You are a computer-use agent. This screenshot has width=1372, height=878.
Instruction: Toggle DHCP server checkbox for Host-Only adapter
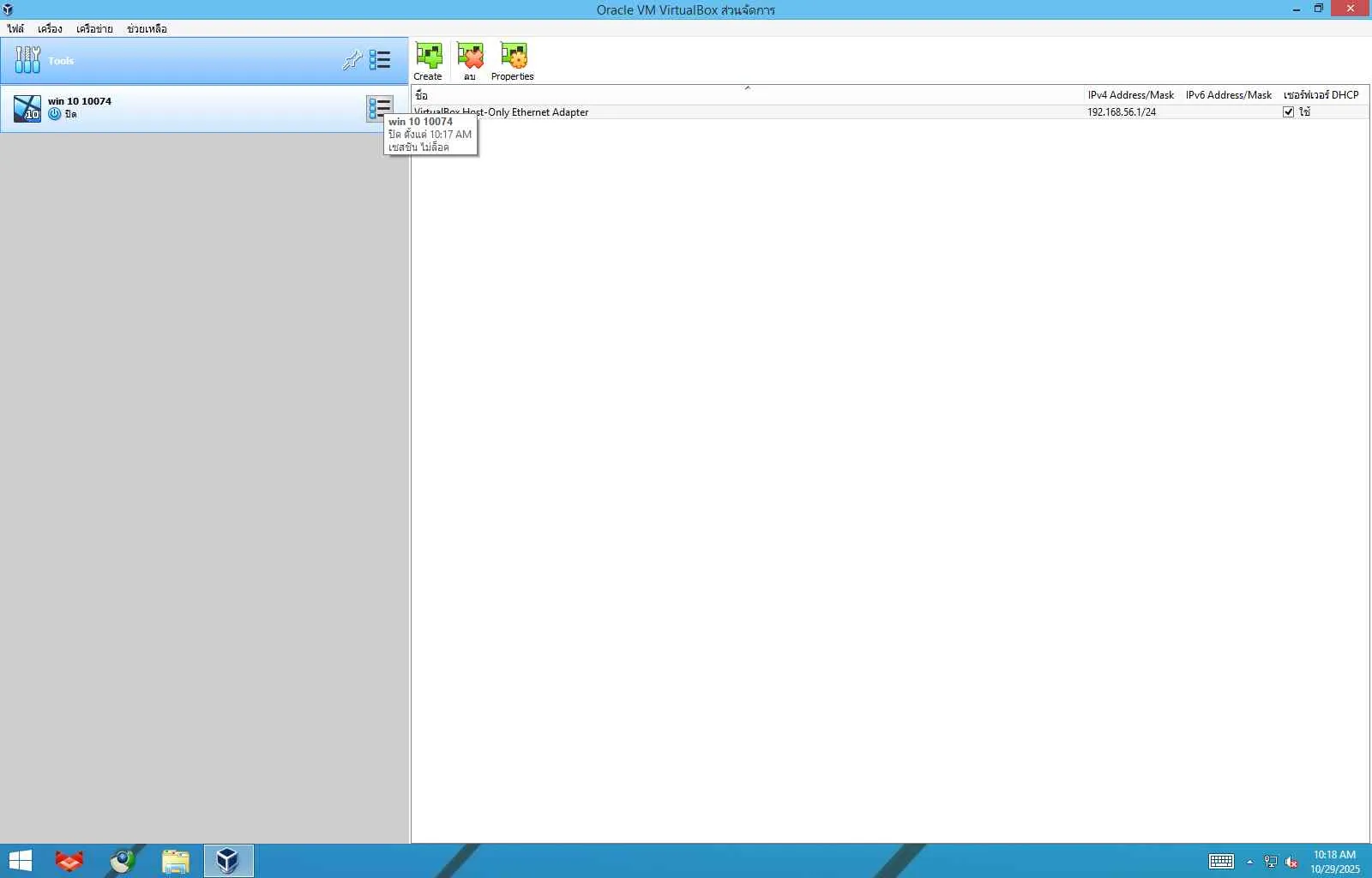click(1288, 112)
